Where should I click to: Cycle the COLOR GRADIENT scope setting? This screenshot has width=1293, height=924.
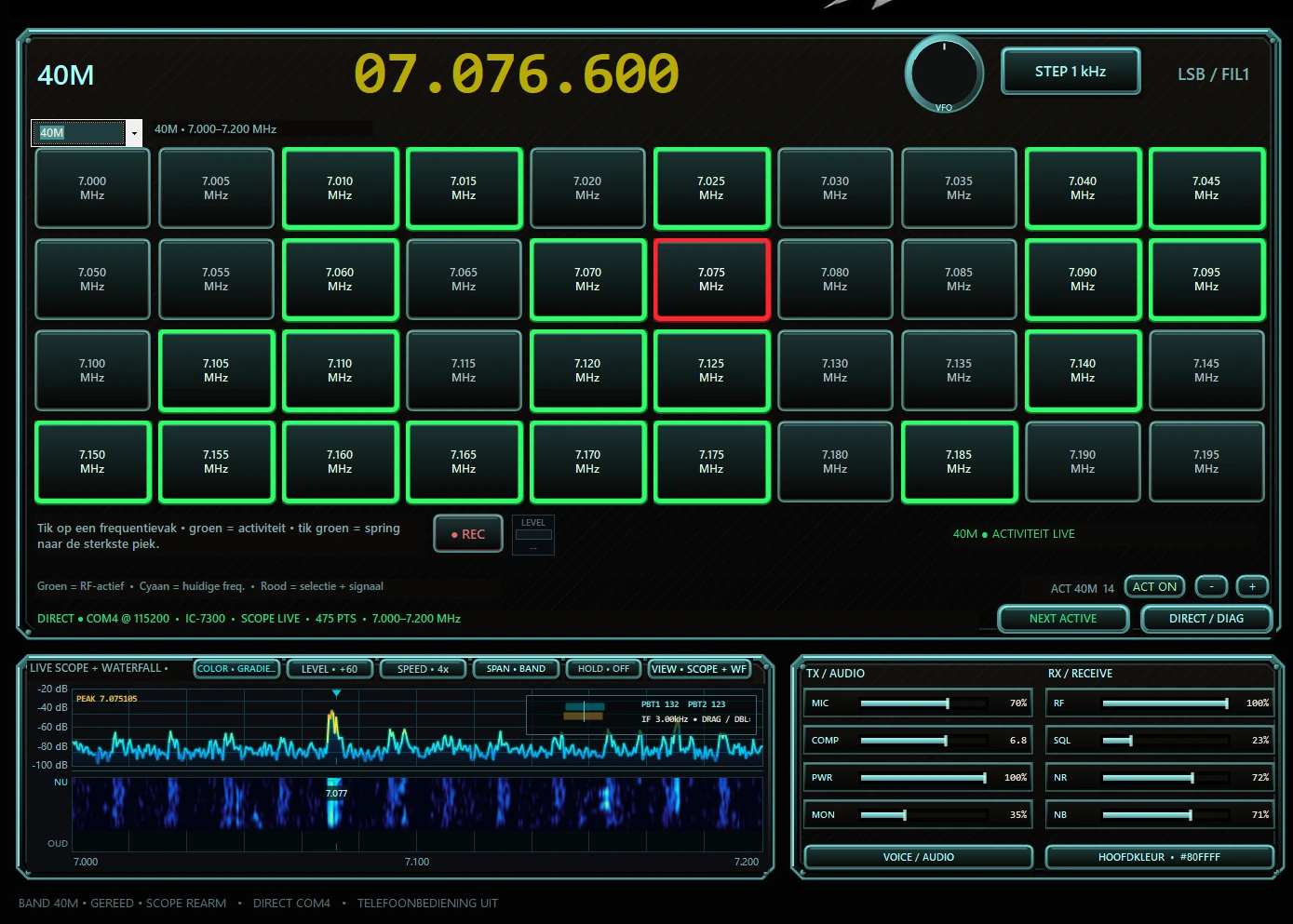pos(236,669)
